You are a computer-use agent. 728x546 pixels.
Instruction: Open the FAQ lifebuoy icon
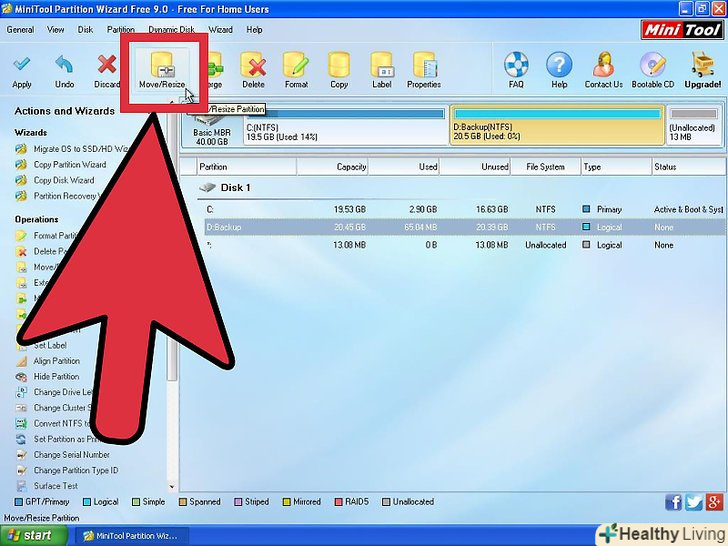(516, 65)
